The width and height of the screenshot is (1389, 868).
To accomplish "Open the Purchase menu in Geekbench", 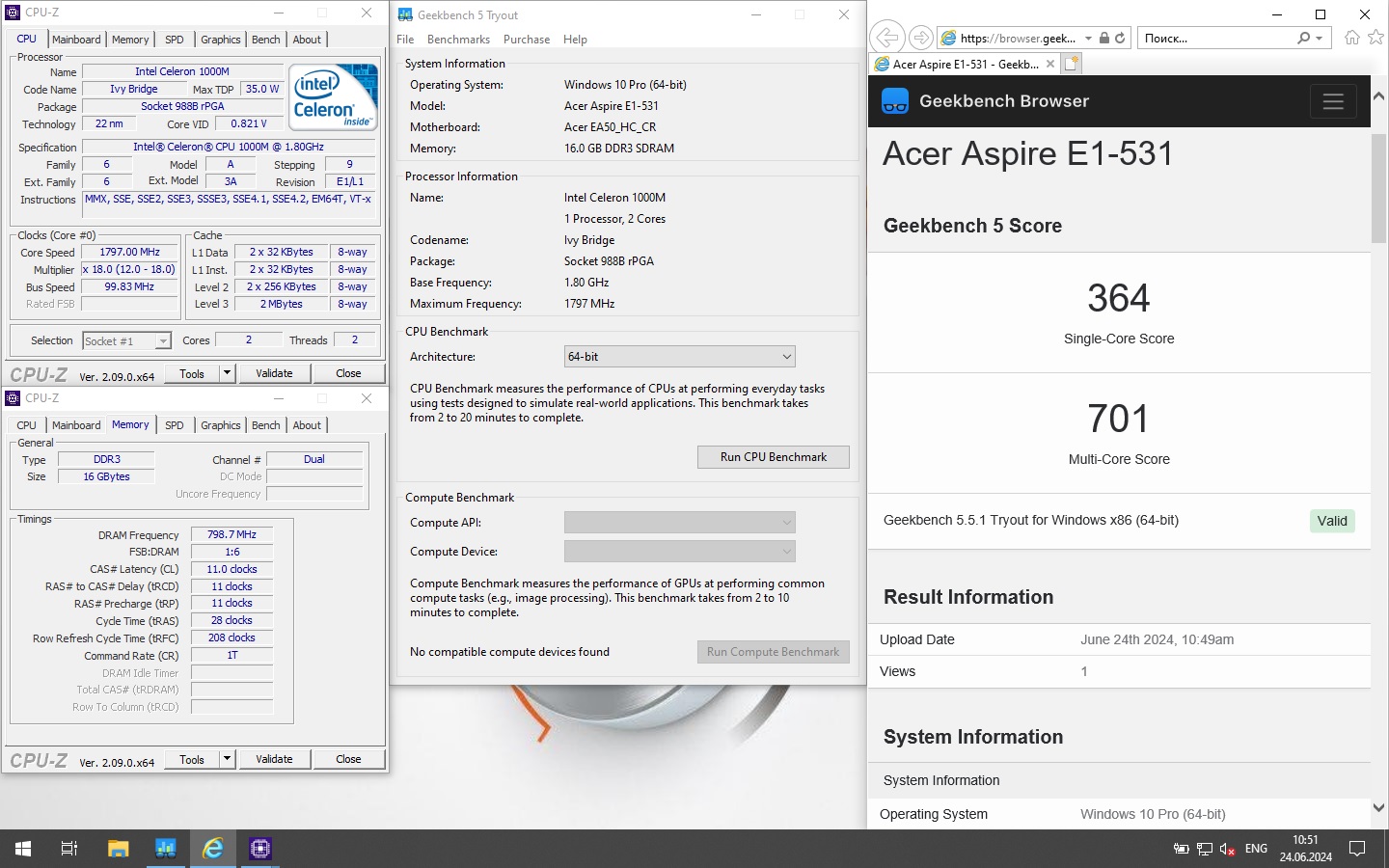I will [527, 40].
